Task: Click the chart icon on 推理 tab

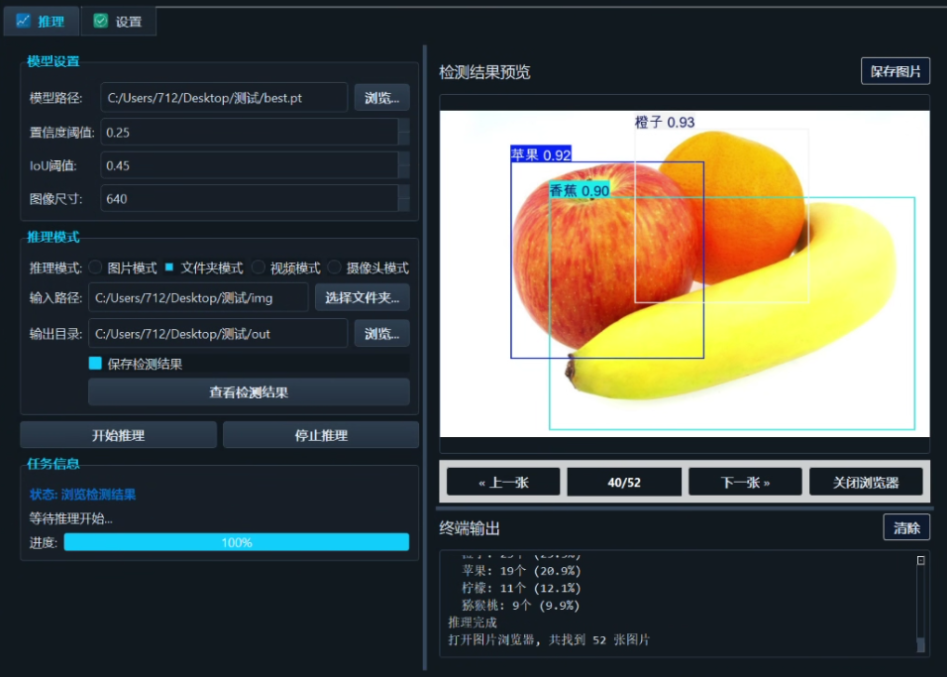Action: (24, 21)
